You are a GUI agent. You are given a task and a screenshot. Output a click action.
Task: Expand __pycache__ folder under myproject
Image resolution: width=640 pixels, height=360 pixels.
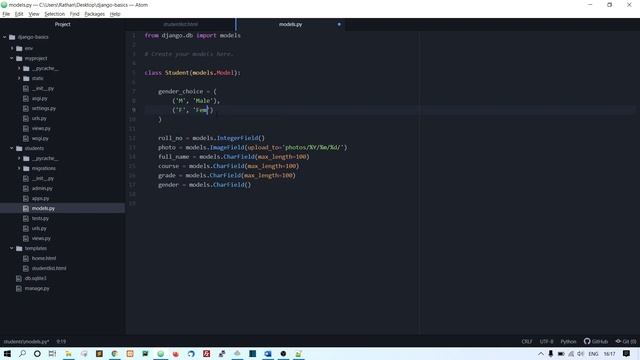[19, 68]
